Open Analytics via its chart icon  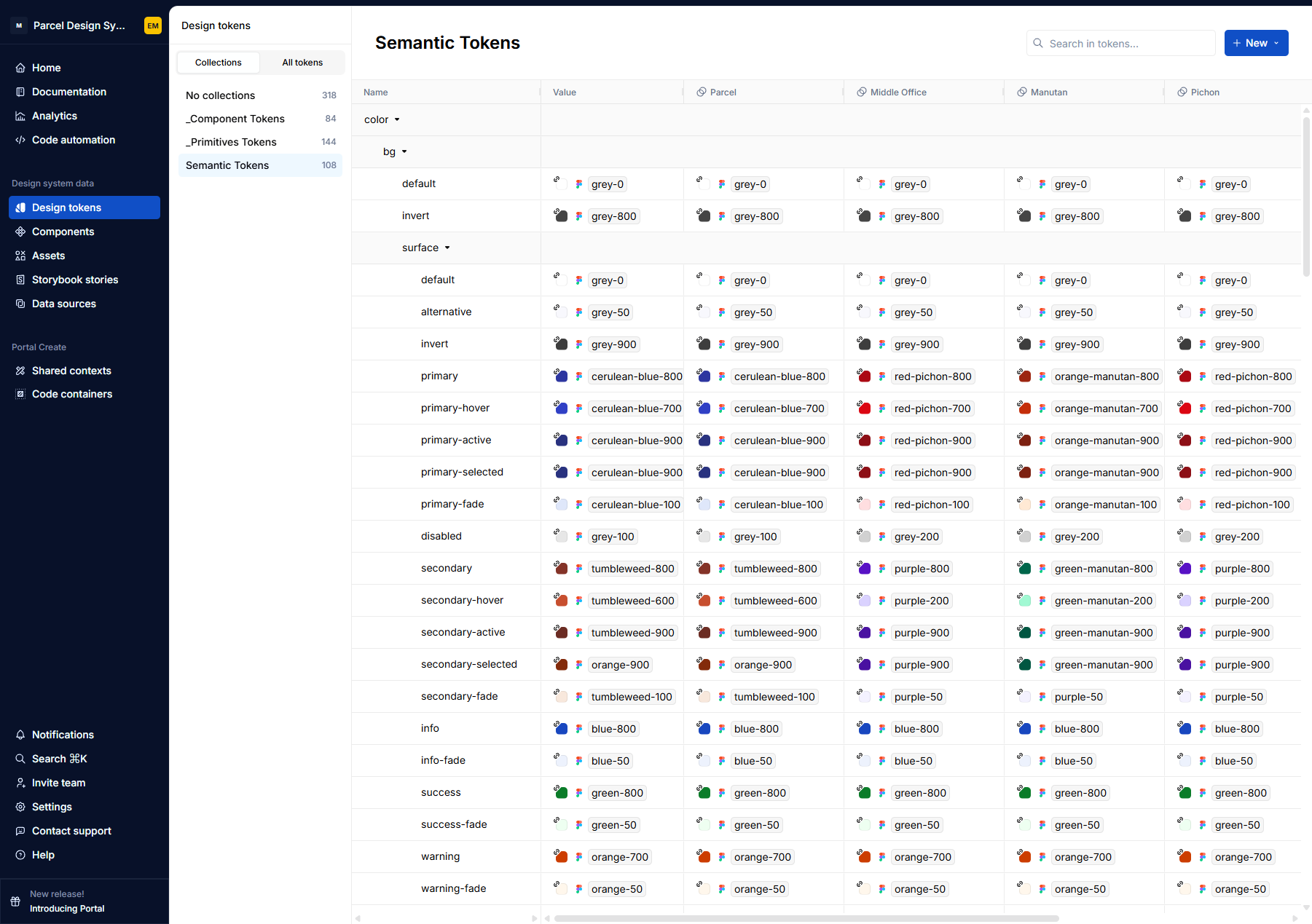point(20,116)
